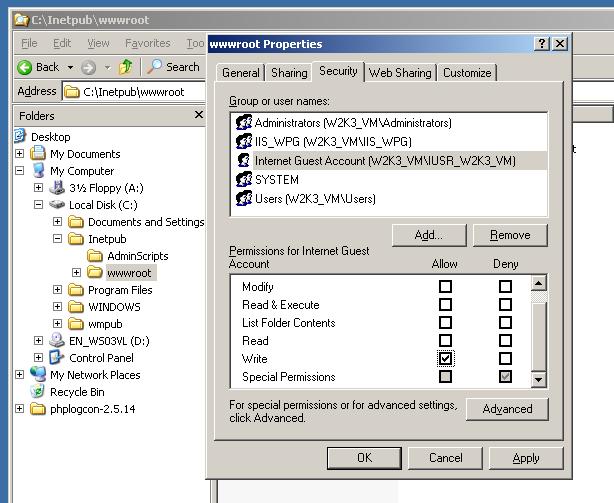Click the wmpub folder icon
Image resolution: width=614 pixels, height=503 pixels.
[76, 324]
